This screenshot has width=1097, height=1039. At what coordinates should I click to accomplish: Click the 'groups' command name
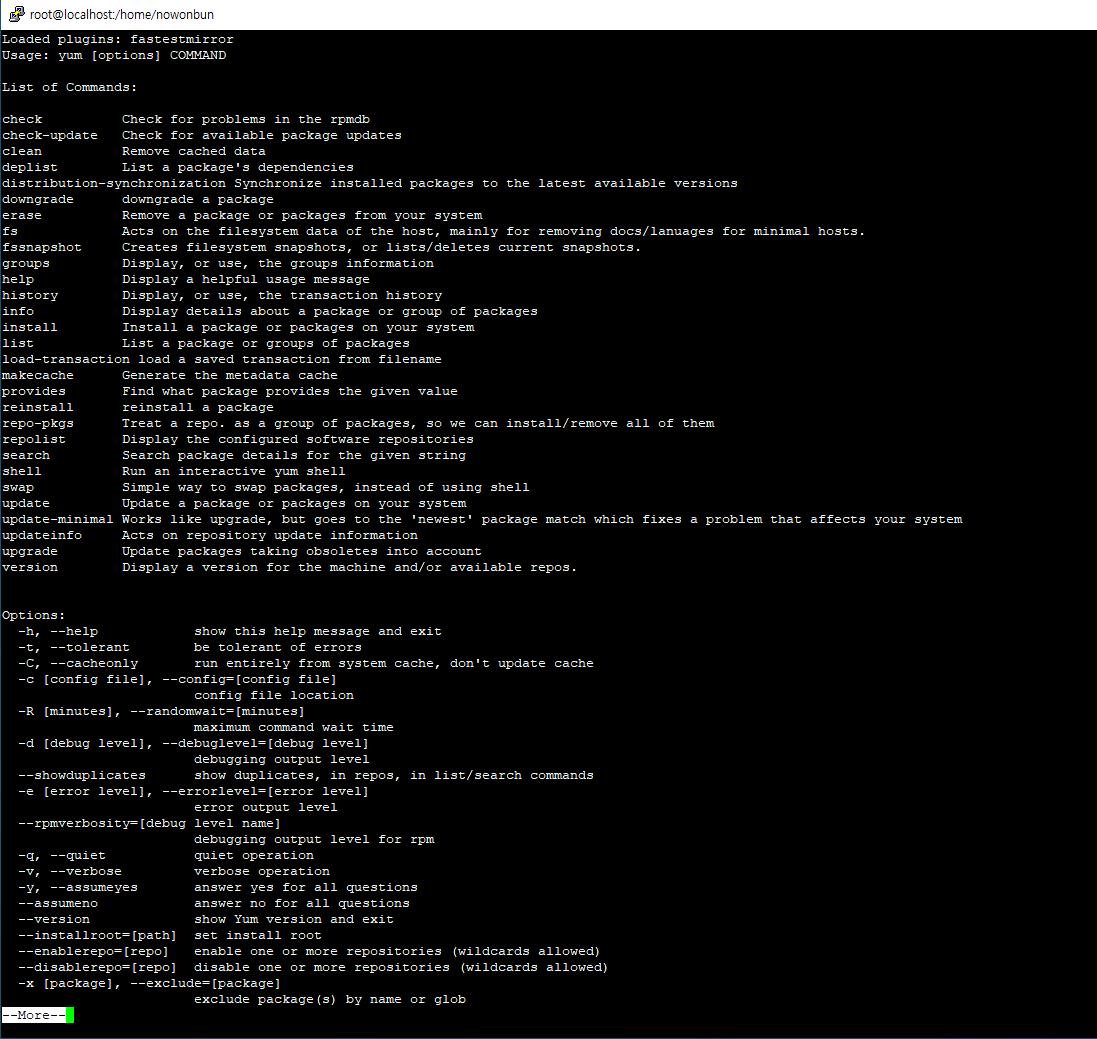pyautogui.click(x=26, y=264)
